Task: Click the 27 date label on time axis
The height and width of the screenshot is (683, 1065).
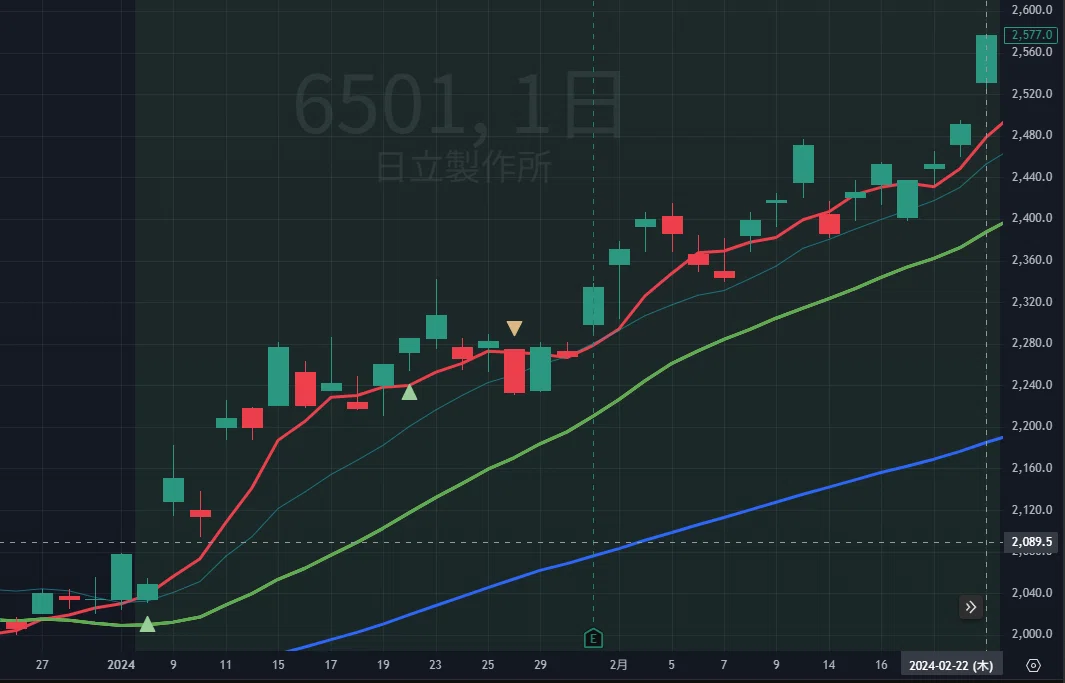Action: [x=42, y=665]
